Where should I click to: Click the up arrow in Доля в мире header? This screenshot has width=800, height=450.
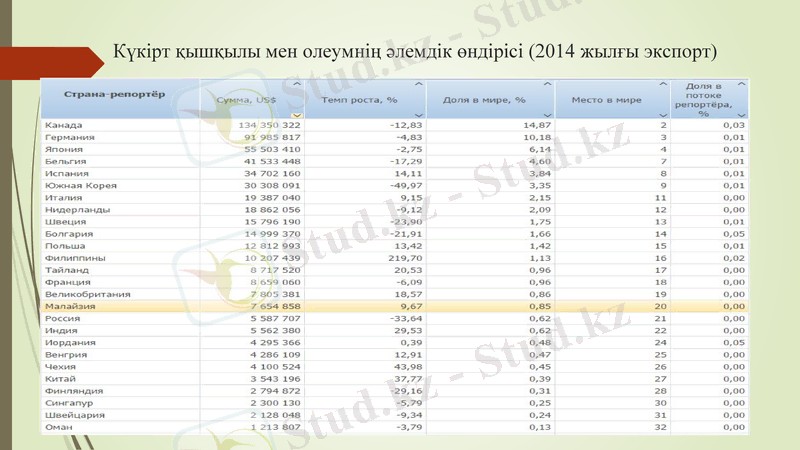click(x=546, y=84)
